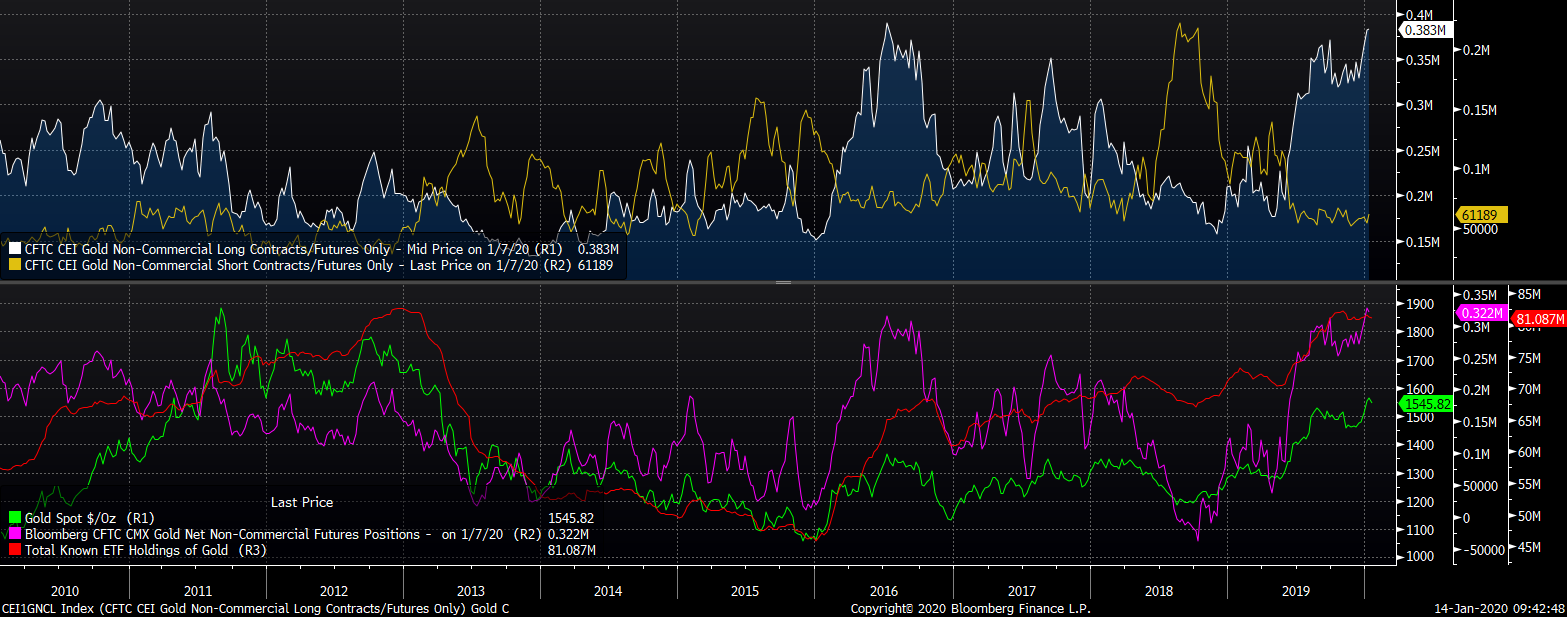This screenshot has height=617, width=1567.
Task: Click white swatch for Non-Commercial Long Contracts legend
Action: click(15, 249)
